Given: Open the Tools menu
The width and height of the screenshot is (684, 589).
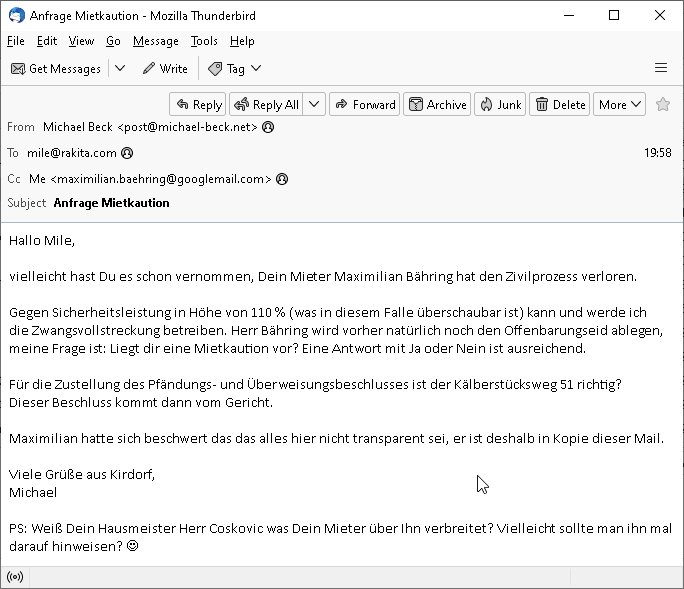Looking at the screenshot, I should [x=204, y=41].
